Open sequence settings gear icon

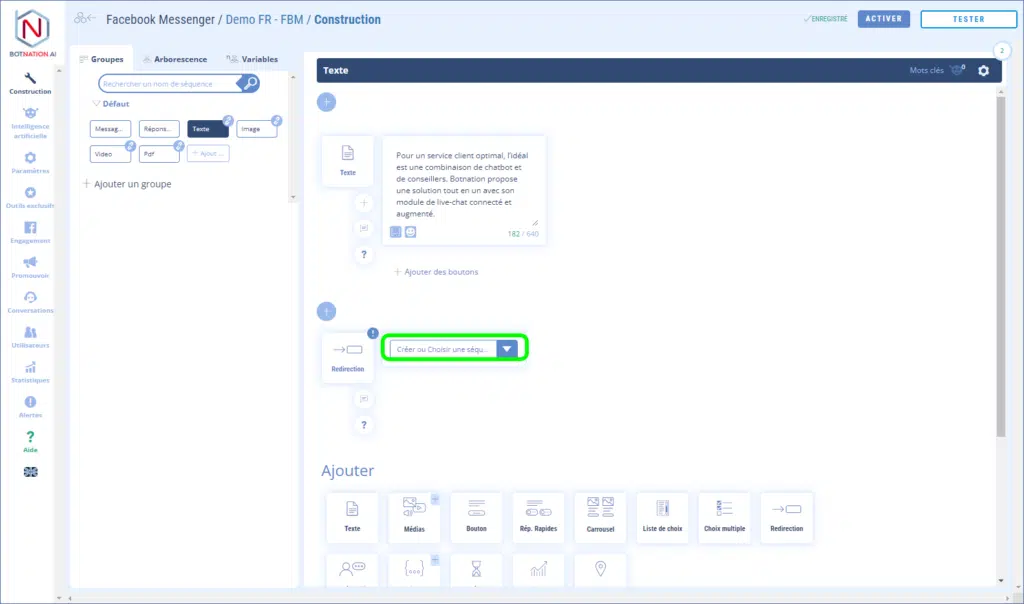pyautogui.click(x=983, y=71)
